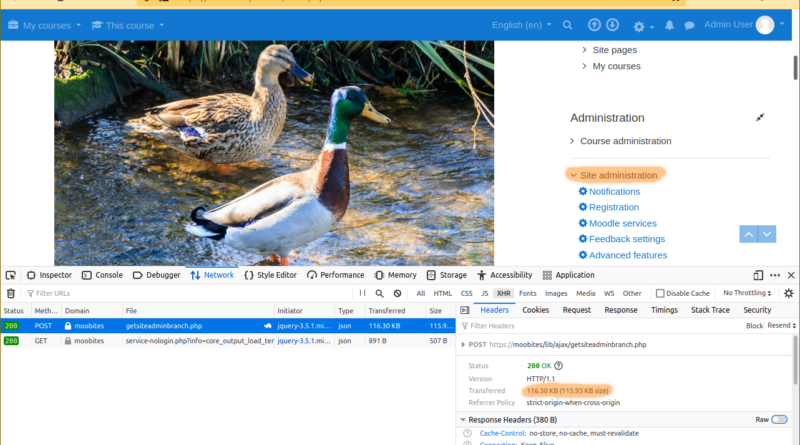Viewport: 800px width, 445px height.
Task: Activate the element picker tool in devtools
Action: coord(11,275)
